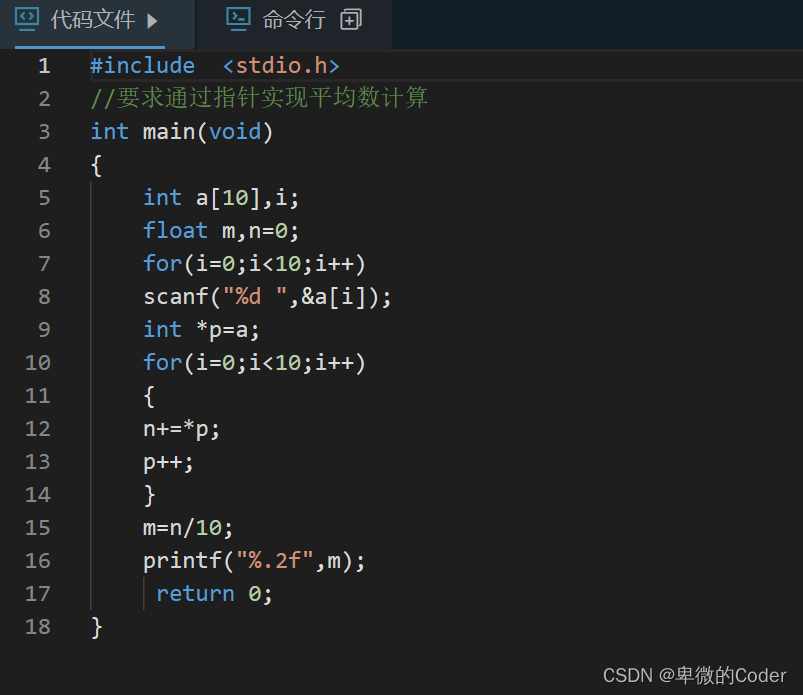Select line number 3 in gutter

point(45,132)
